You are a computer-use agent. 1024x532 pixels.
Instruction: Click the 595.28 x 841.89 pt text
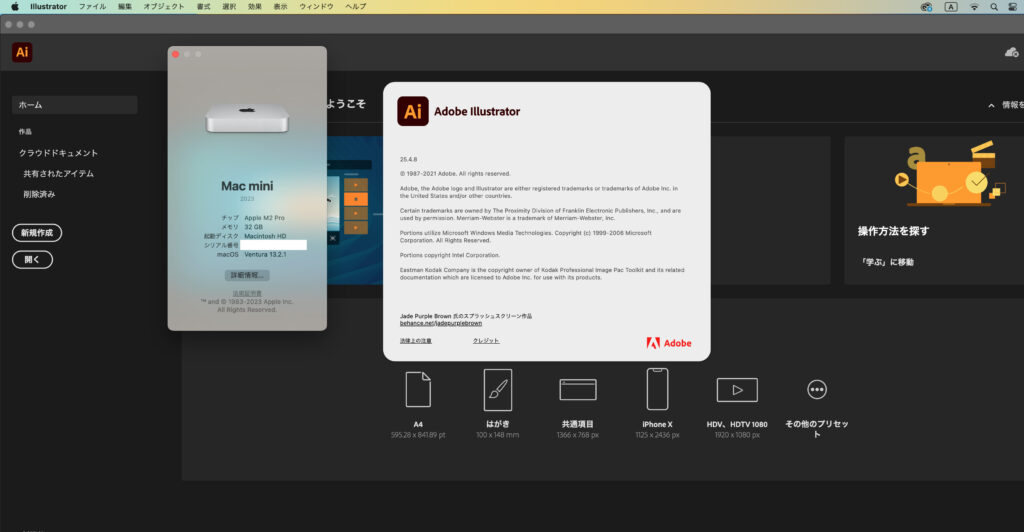tap(418, 435)
